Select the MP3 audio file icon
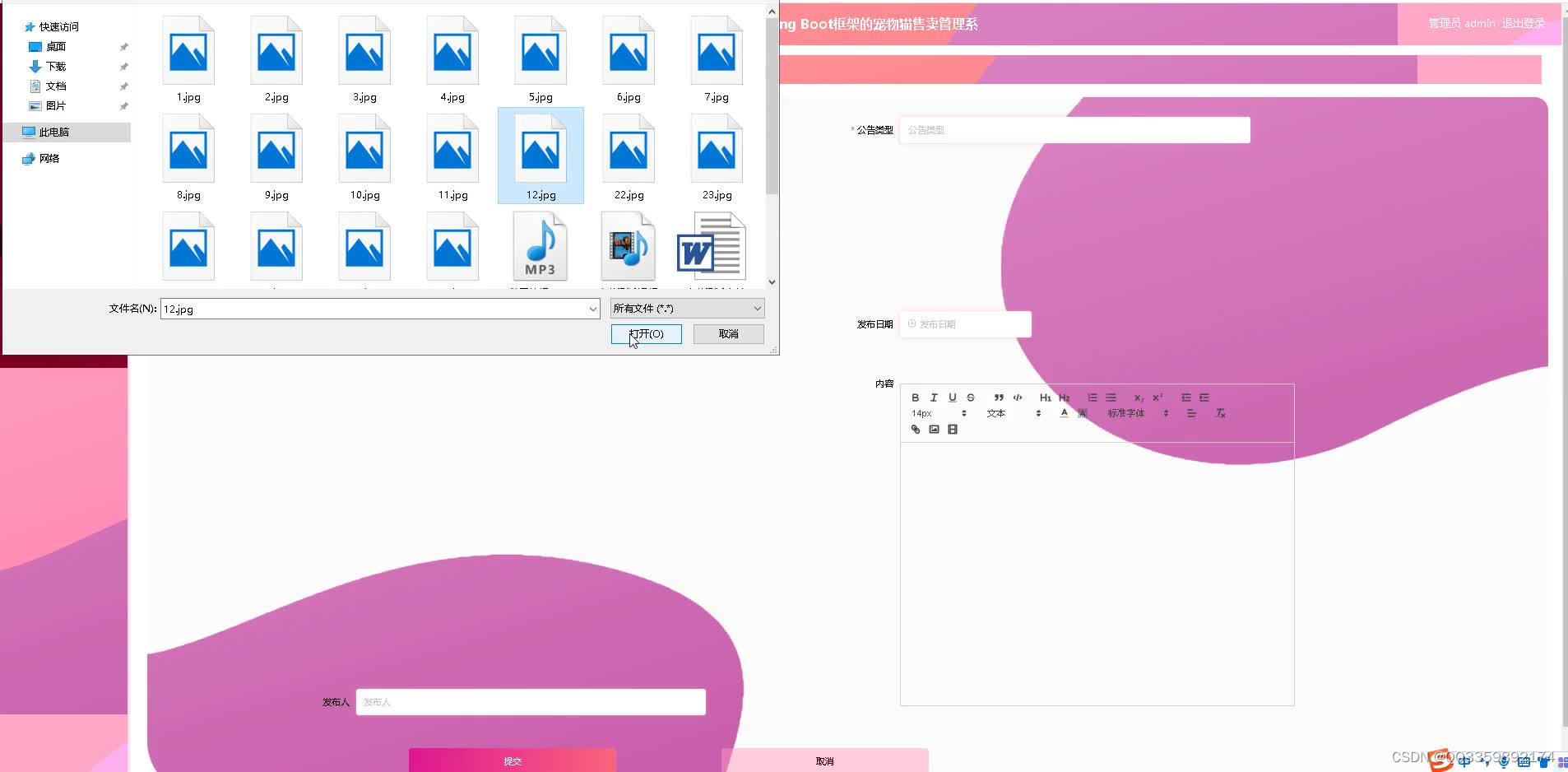 540,246
